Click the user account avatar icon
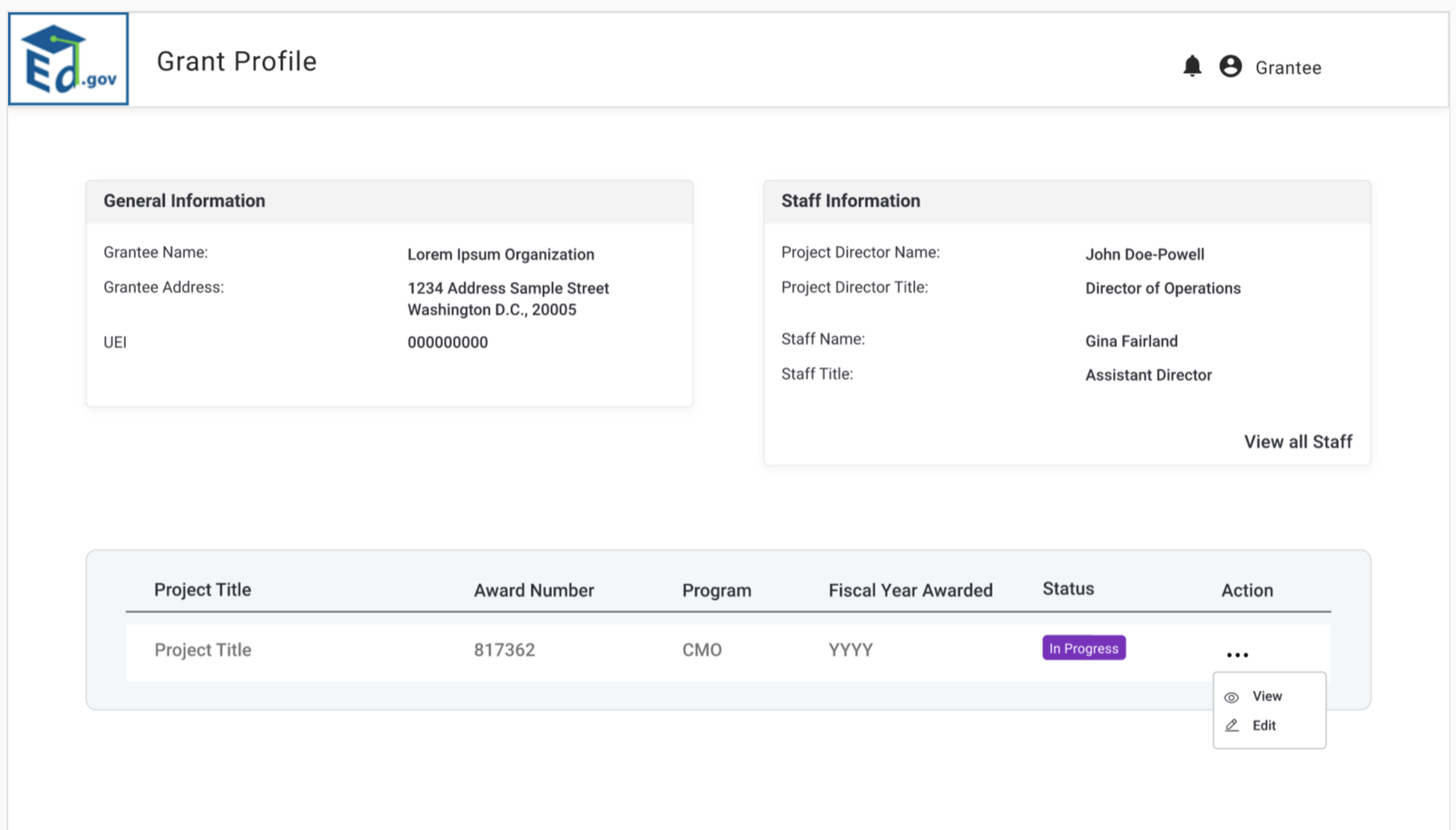 1230,66
